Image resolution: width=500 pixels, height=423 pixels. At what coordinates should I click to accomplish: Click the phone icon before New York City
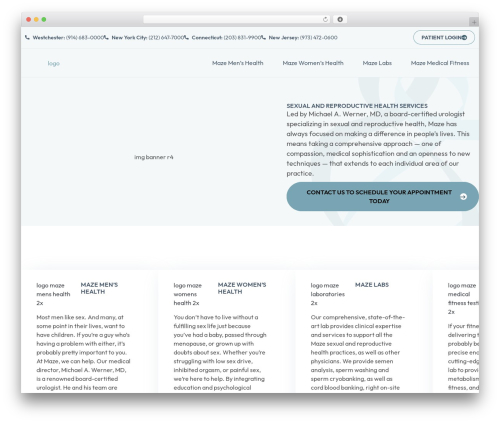(106, 38)
